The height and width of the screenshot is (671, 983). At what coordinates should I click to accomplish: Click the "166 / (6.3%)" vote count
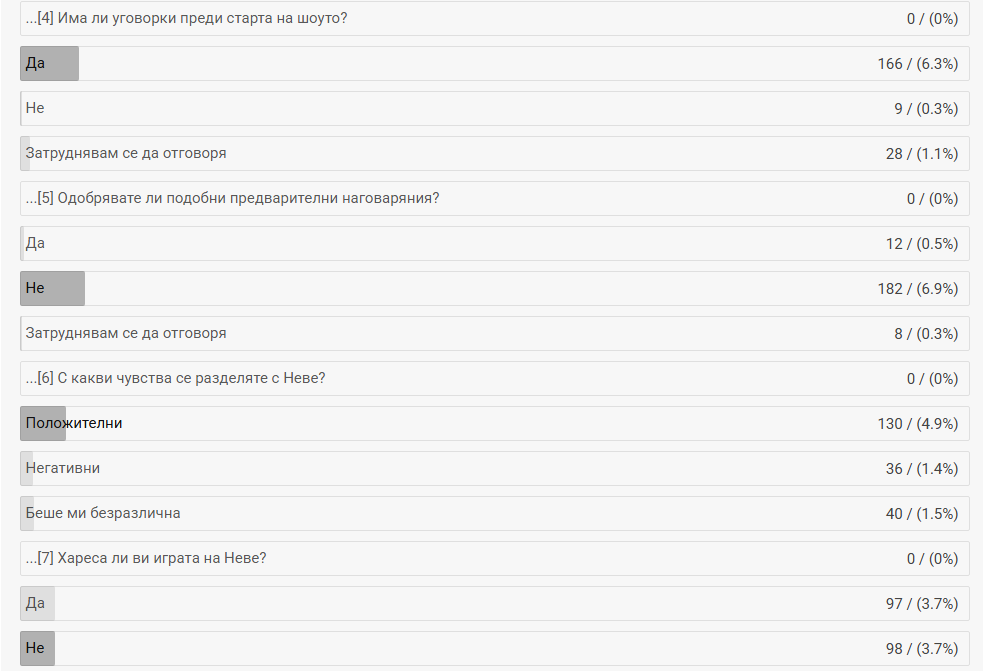[x=918, y=64]
